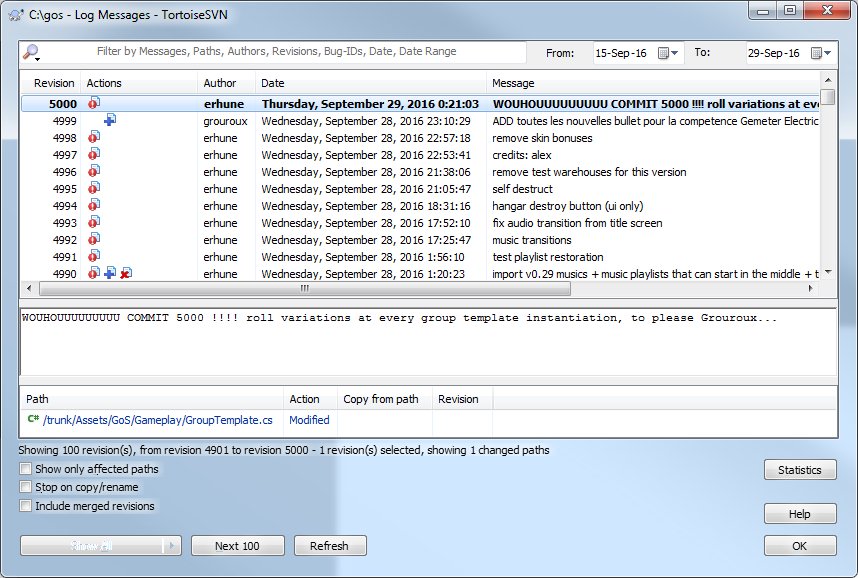Select revision 4999 by grouroux

[420, 121]
